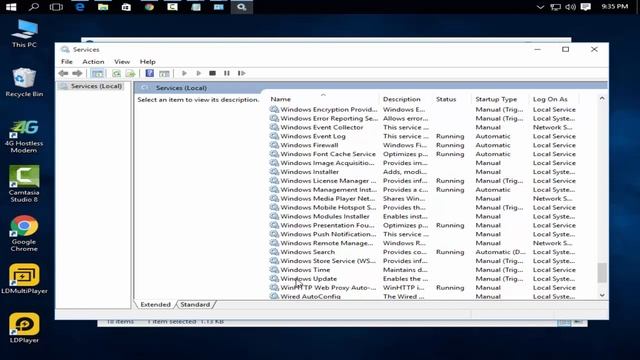Open the Action menu
The width and height of the screenshot is (640, 360).
coord(93,62)
